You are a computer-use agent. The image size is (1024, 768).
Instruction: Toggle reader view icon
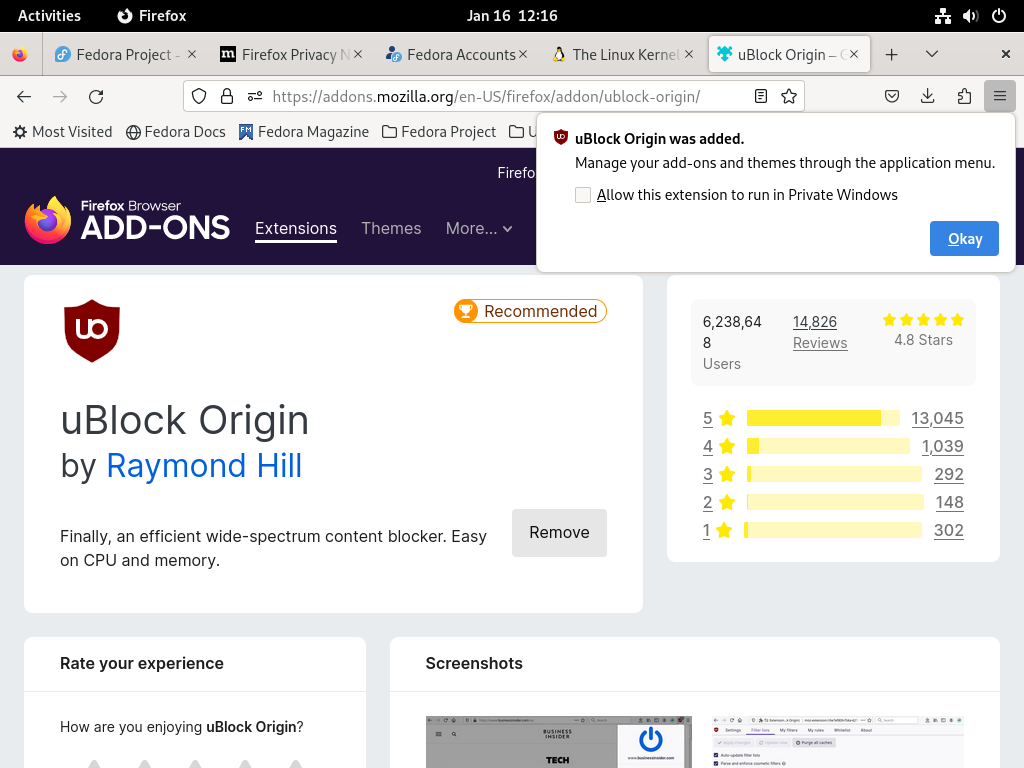pyautogui.click(x=761, y=97)
